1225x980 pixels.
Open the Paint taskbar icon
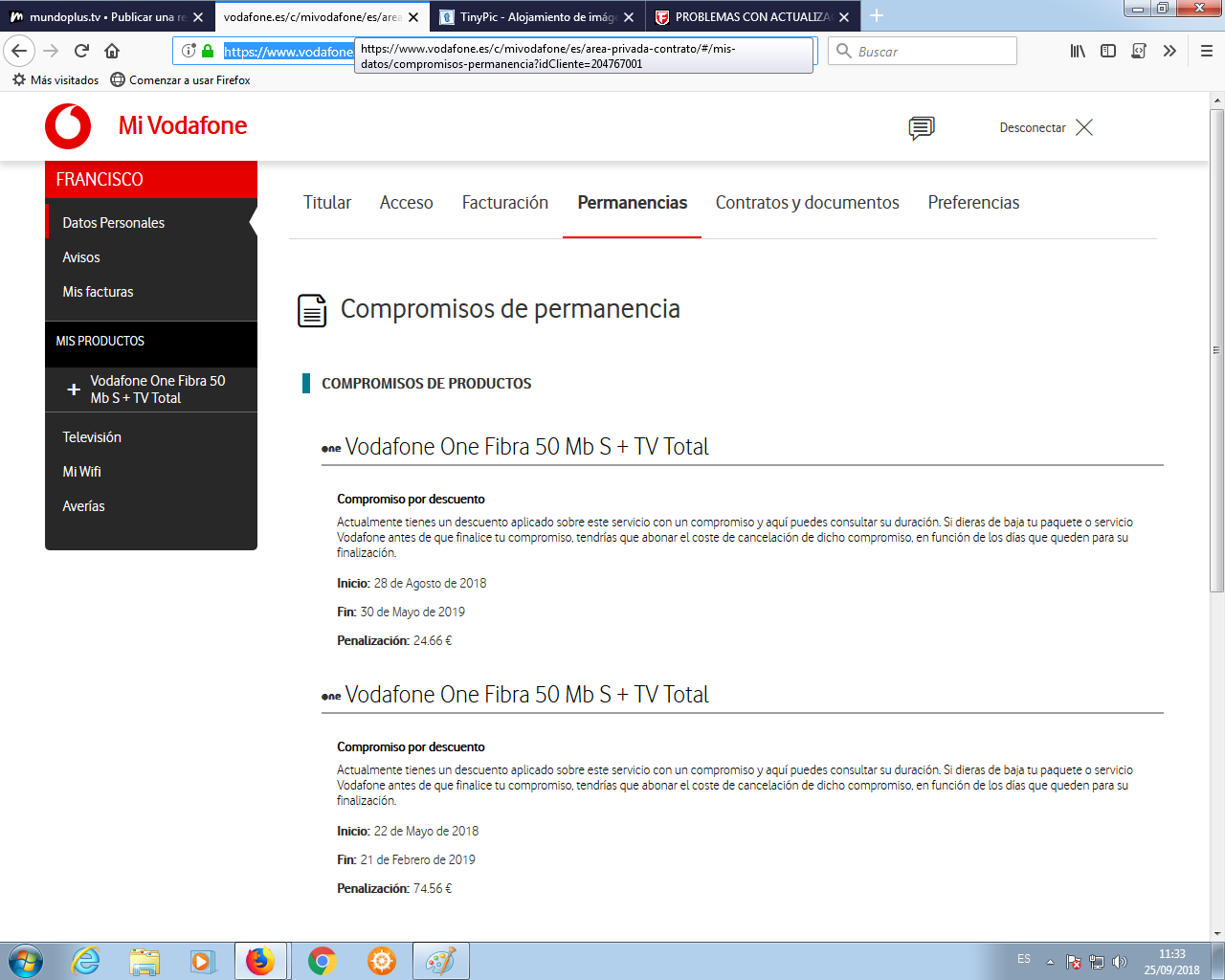[441, 961]
